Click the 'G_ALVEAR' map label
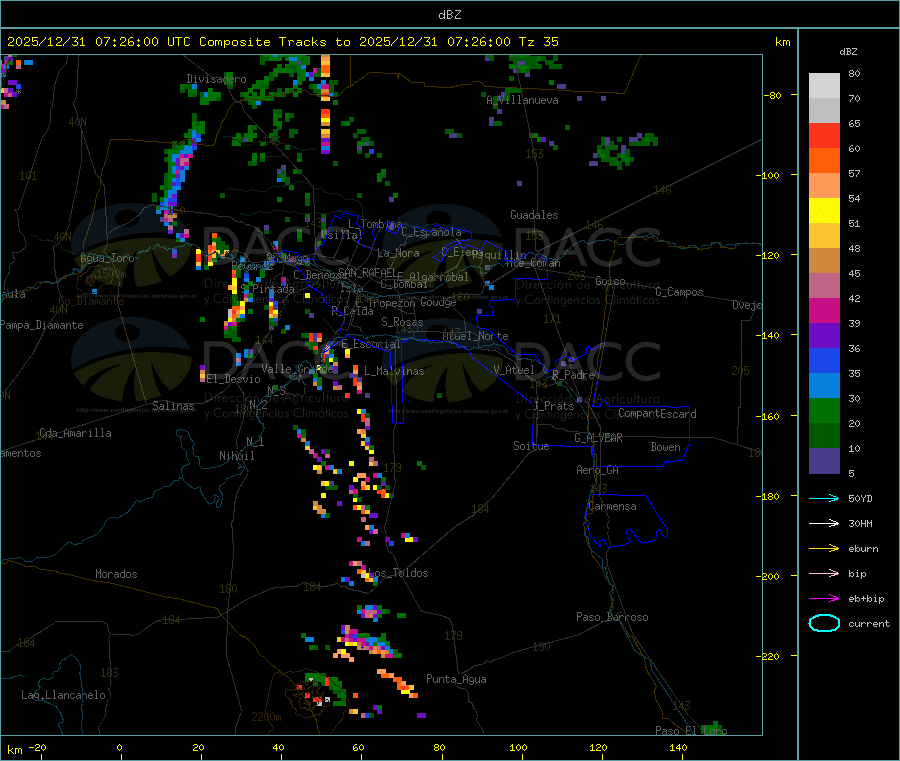900x761 pixels. pos(599,438)
